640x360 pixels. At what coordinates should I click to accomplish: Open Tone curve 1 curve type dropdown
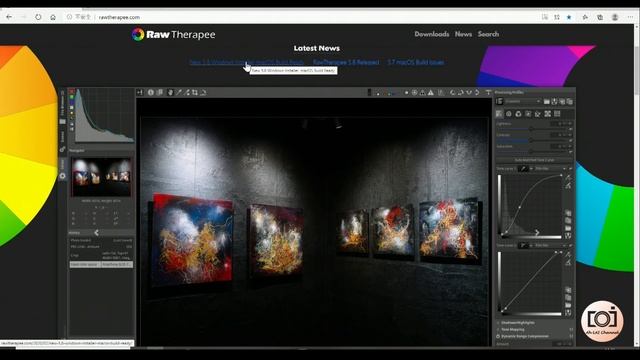(526, 168)
